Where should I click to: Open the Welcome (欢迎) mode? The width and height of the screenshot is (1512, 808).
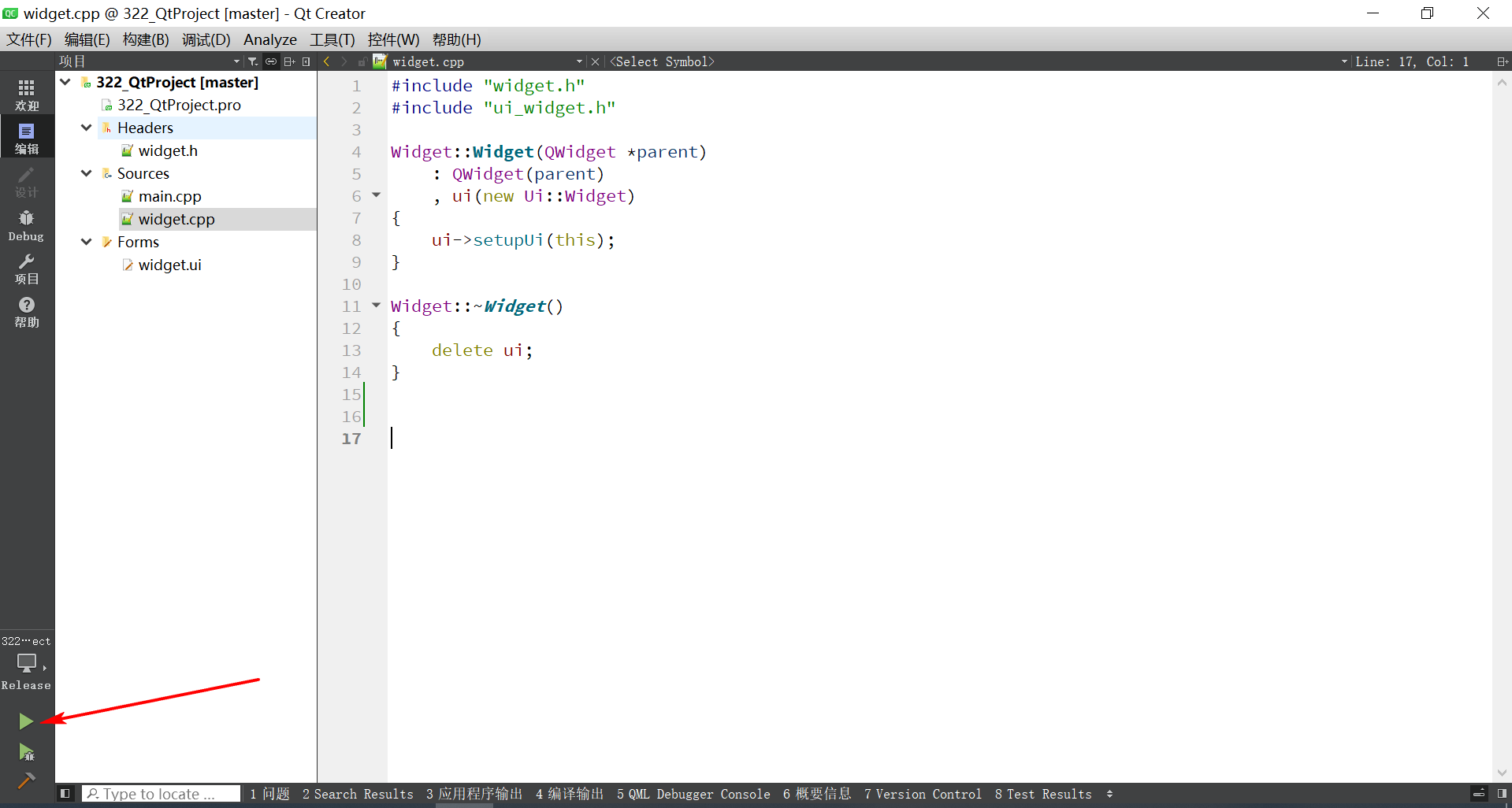tap(27, 95)
